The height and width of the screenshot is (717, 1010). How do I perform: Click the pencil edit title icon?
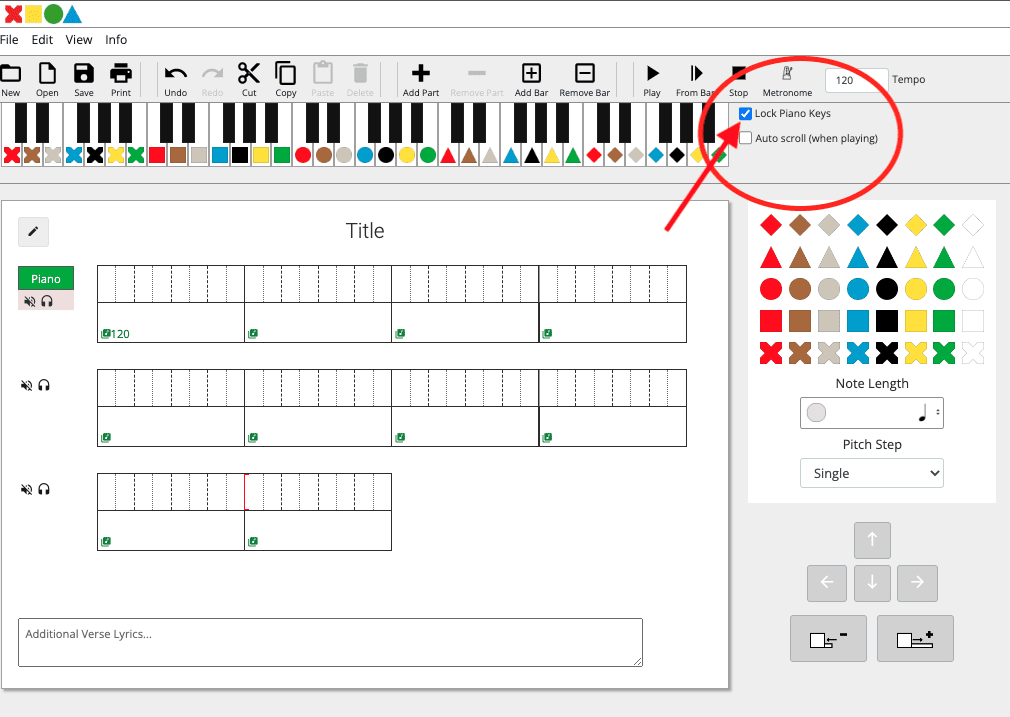point(33,232)
